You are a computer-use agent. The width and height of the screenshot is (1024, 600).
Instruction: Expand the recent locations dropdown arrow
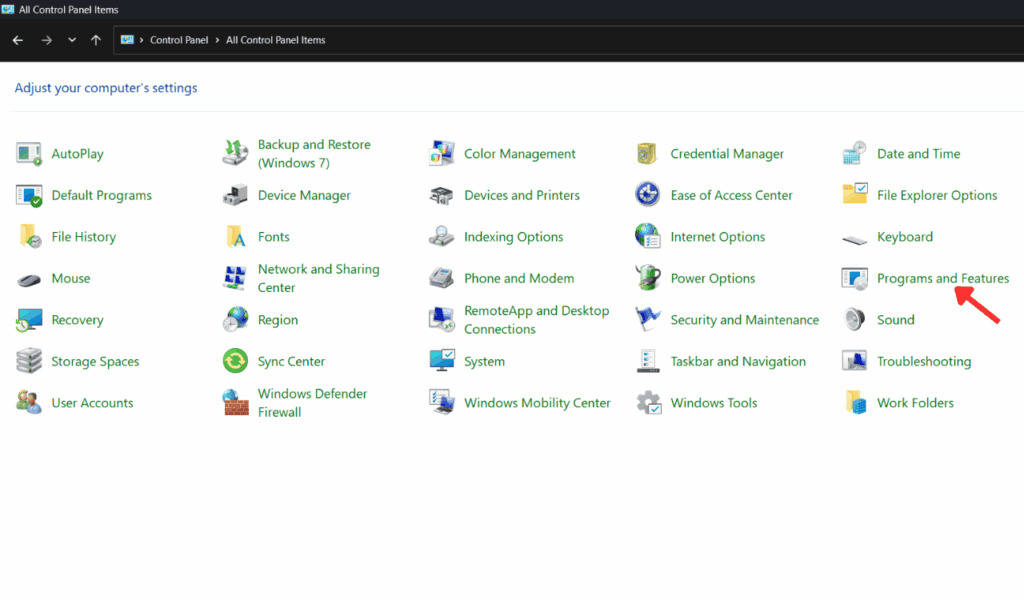[x=72, y=40]
